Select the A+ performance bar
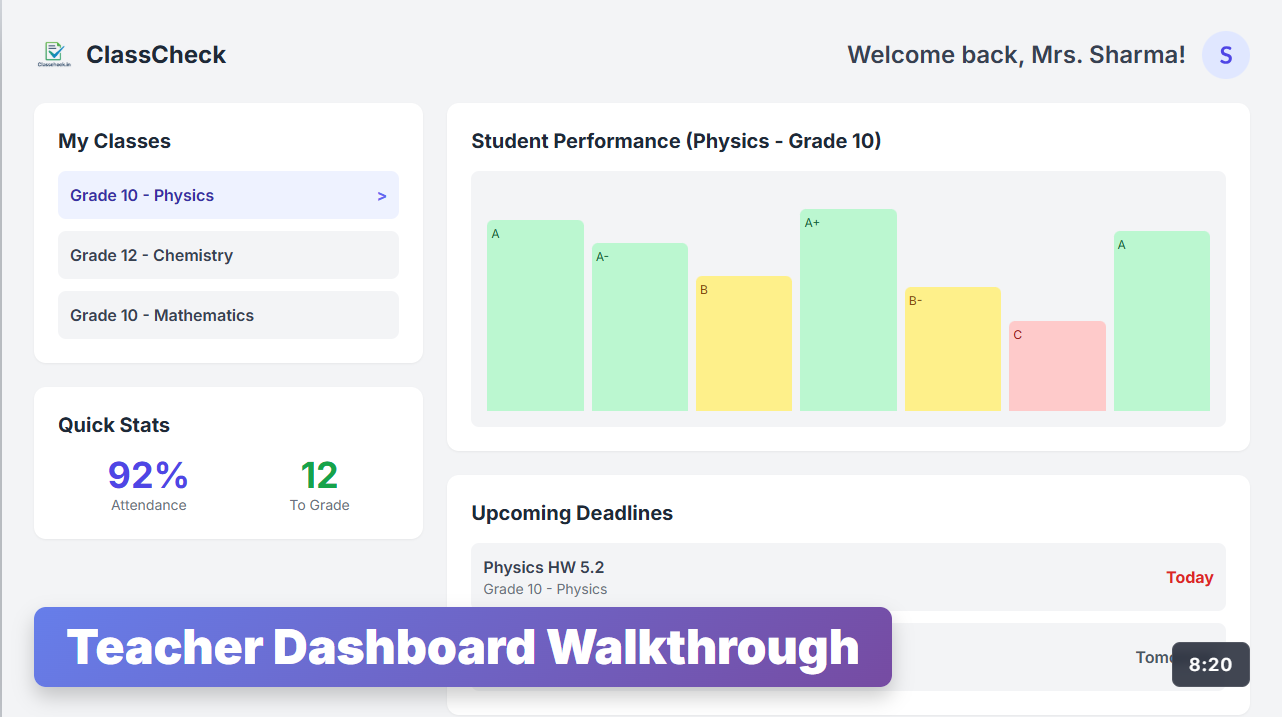The height and width of the screenshot is (717, 1282). [x=848, y=310]
